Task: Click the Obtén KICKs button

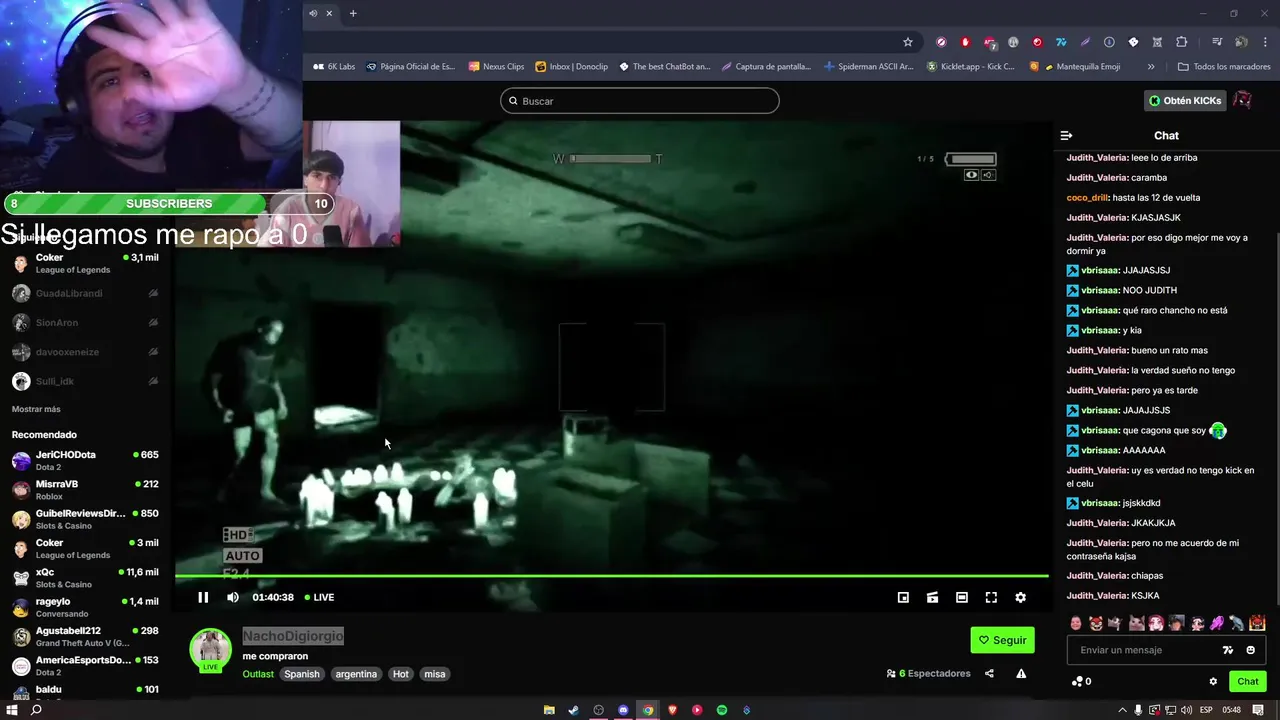Action: click(x=1185, y=101)
